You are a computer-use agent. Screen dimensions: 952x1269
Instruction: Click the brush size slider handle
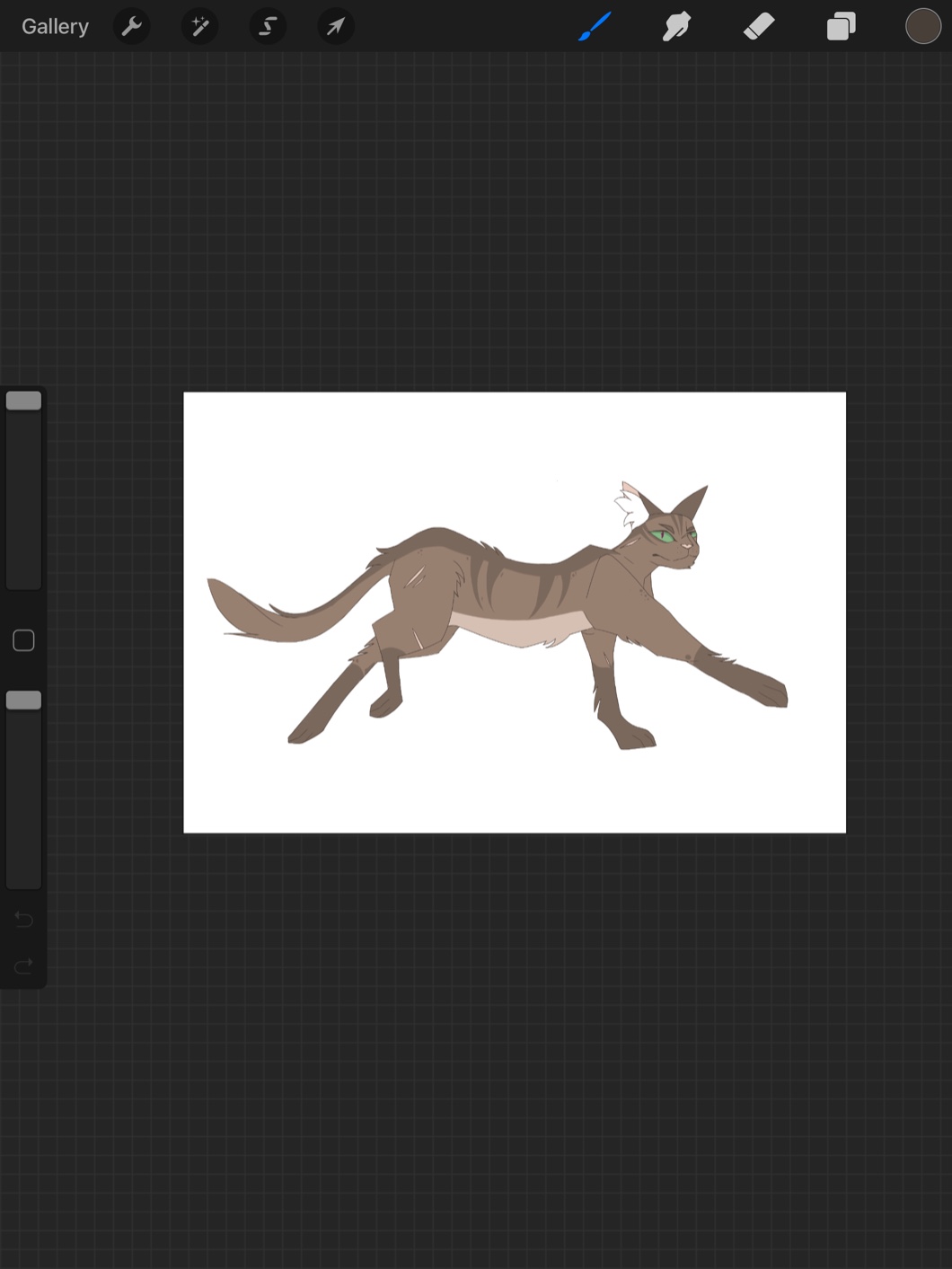click(24, 401)
